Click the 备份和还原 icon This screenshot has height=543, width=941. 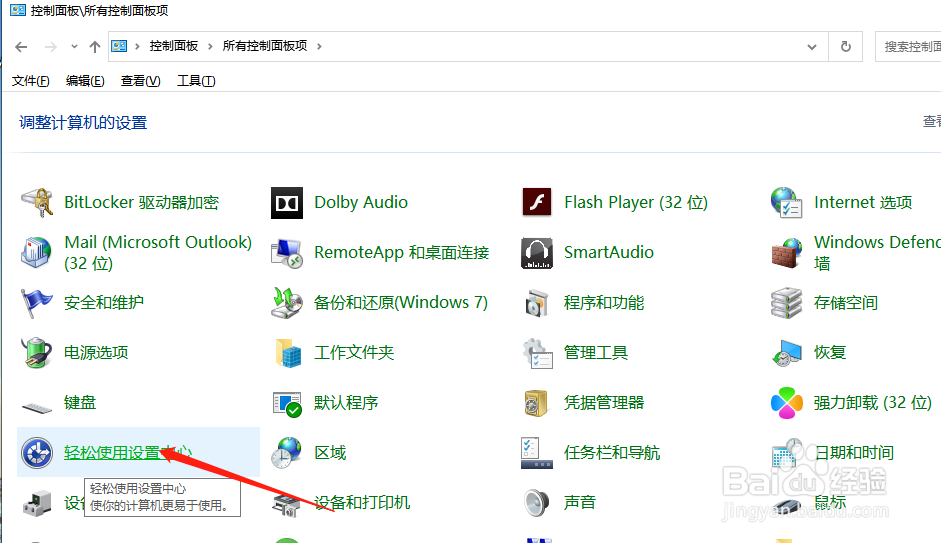click(x=287, y=302)
